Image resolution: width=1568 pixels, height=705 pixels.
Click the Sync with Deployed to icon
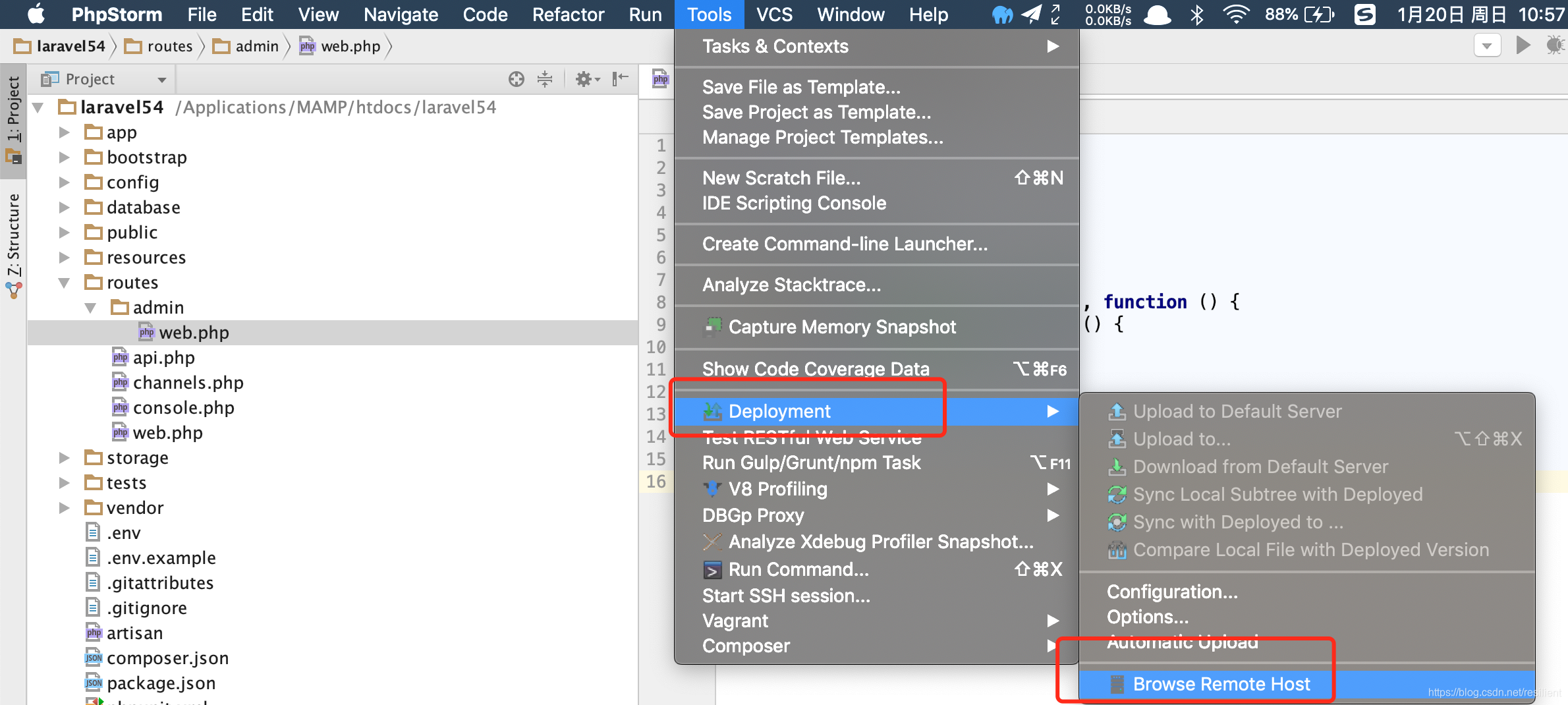[1117, 522]
